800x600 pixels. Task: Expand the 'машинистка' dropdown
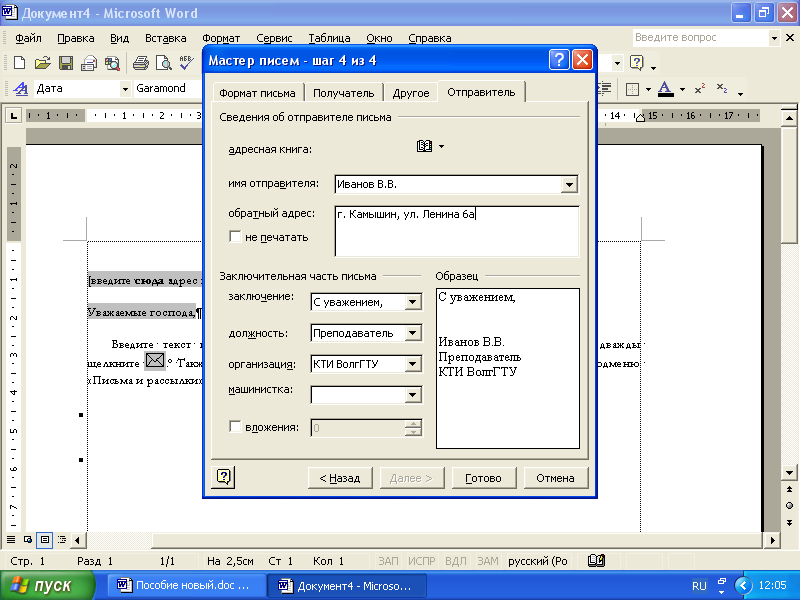point(413,395)
